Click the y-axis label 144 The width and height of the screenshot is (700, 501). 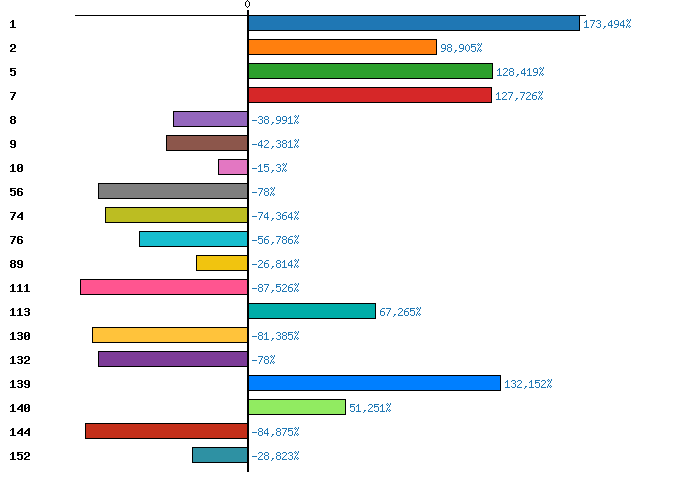20,432
